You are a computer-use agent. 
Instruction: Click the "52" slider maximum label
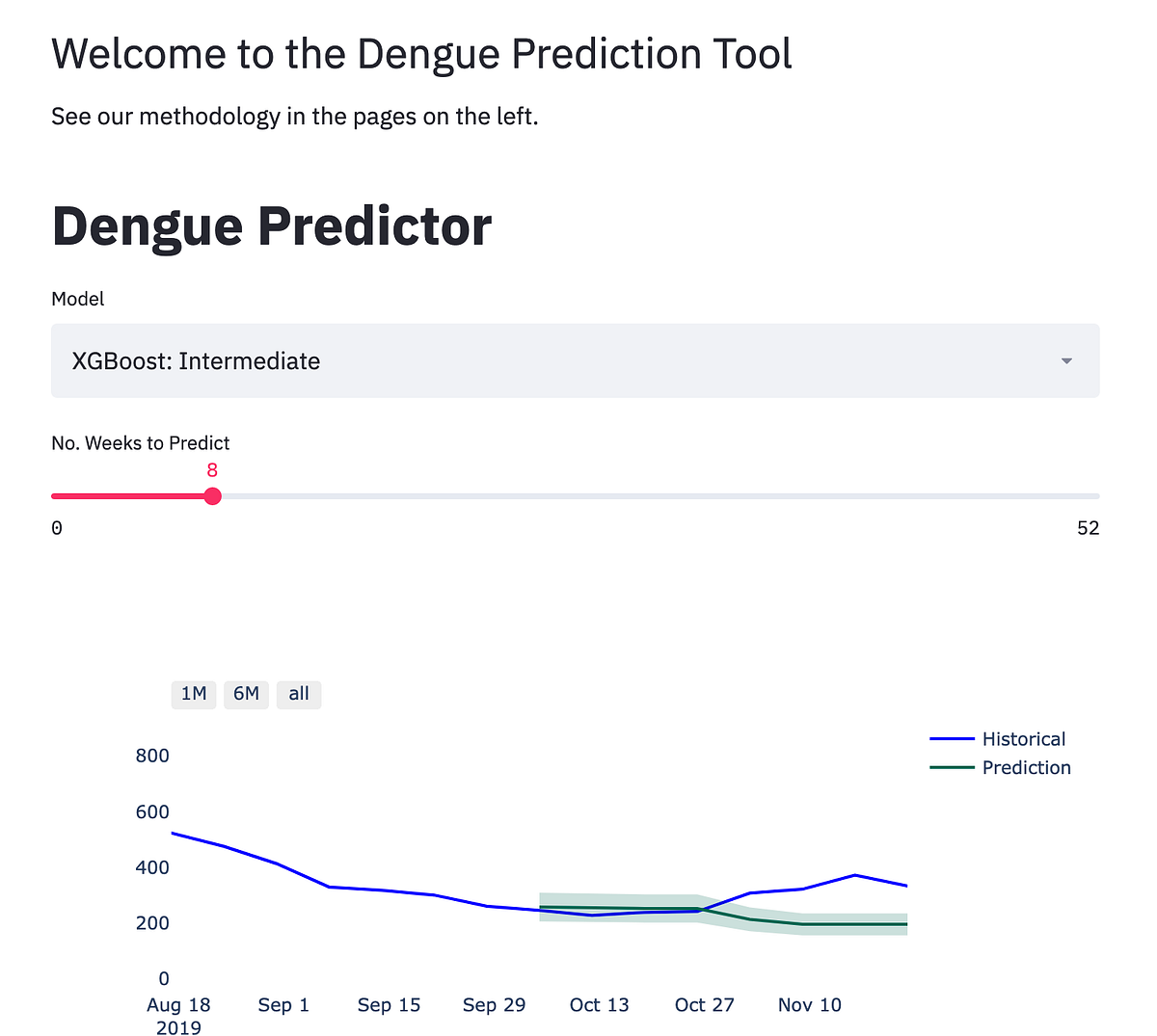(x=1088, y=527)
